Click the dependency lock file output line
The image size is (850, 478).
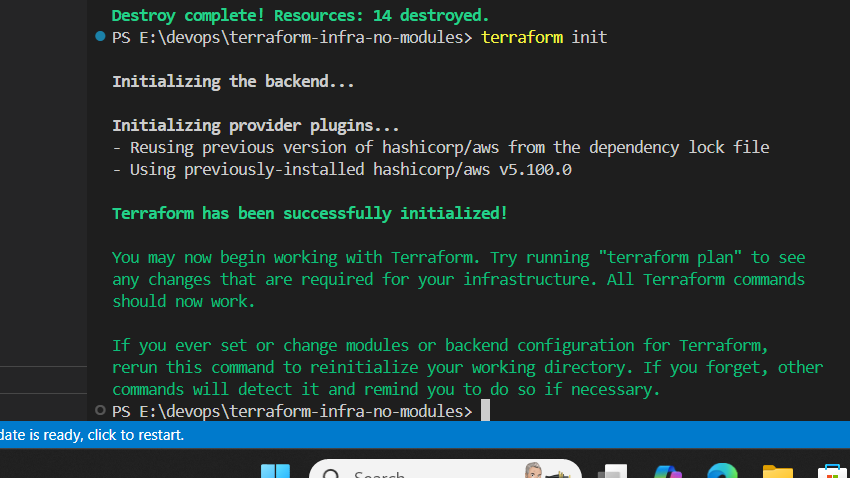coord(440,147)
